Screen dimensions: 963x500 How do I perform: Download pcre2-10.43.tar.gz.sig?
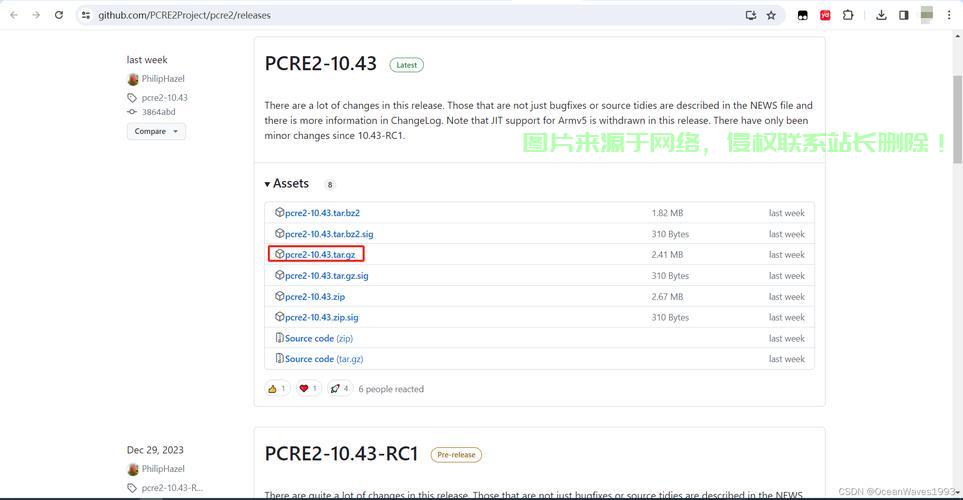327,276
